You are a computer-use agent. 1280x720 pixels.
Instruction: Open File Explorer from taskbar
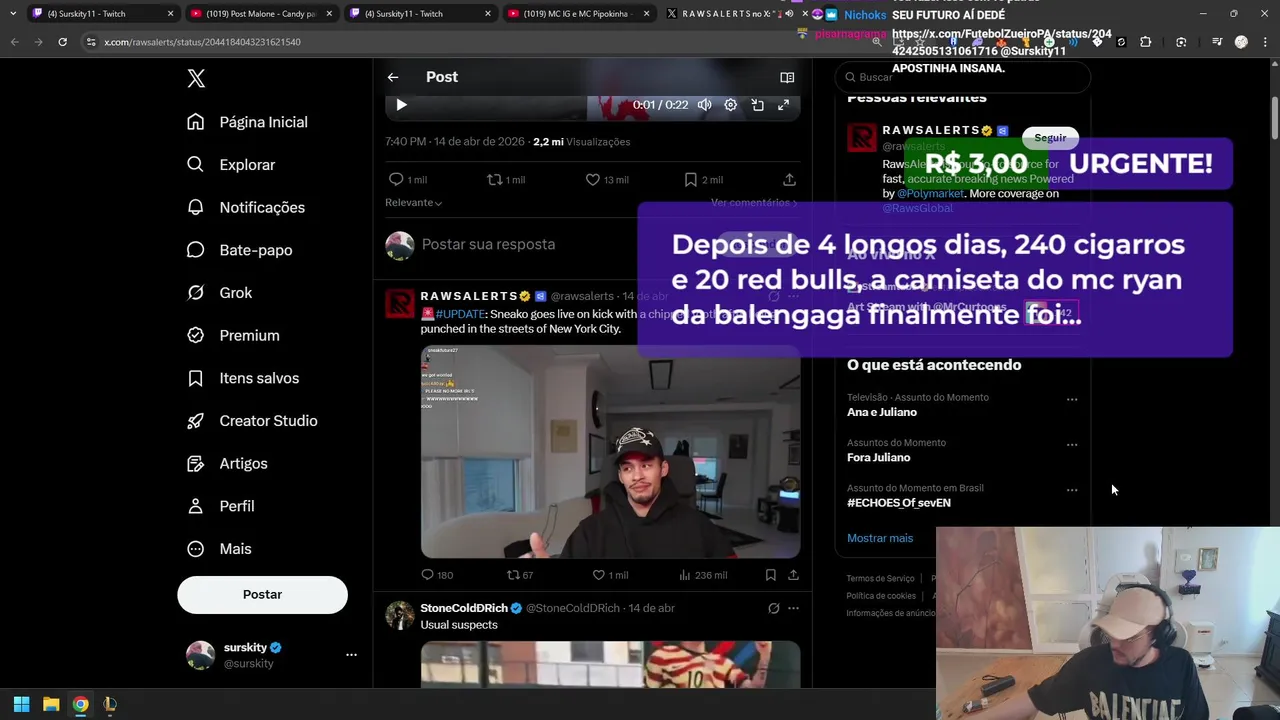51,704
